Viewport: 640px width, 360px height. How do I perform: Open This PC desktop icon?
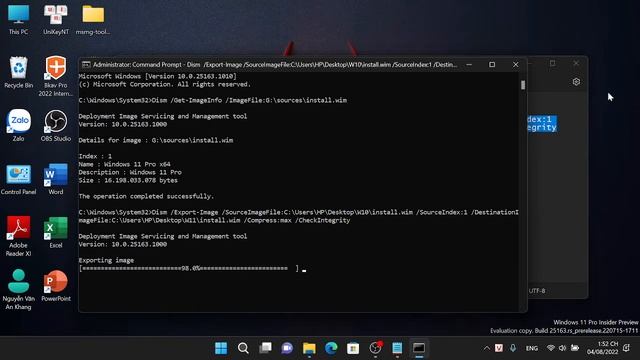18,20
